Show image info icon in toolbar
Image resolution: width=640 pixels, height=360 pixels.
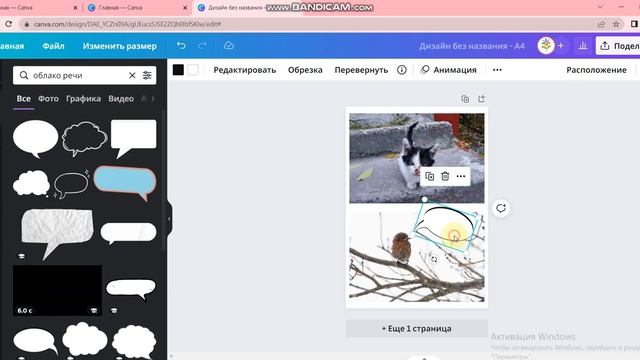click(x=402, y=70)
